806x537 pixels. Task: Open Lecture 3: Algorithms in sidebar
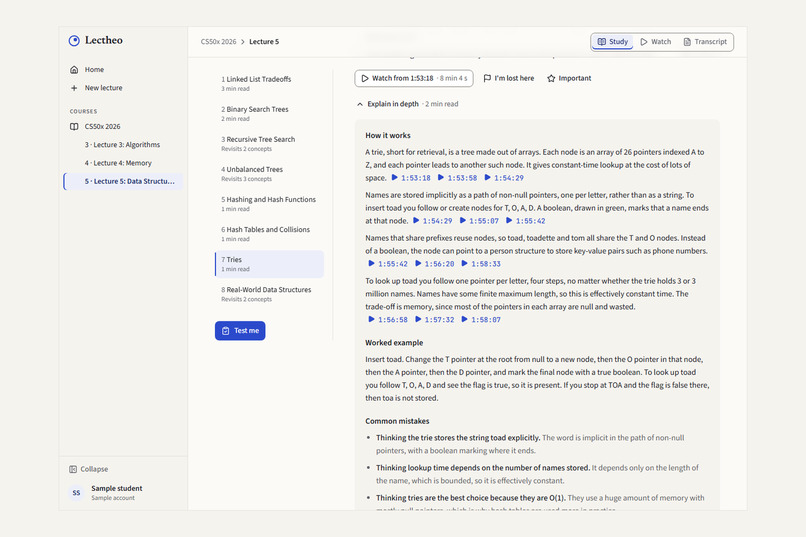click(122, 145)
